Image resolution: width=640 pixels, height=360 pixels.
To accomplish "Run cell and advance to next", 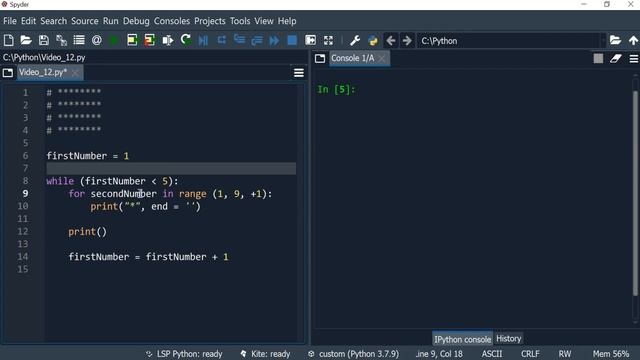I will [x=149, y=40].
